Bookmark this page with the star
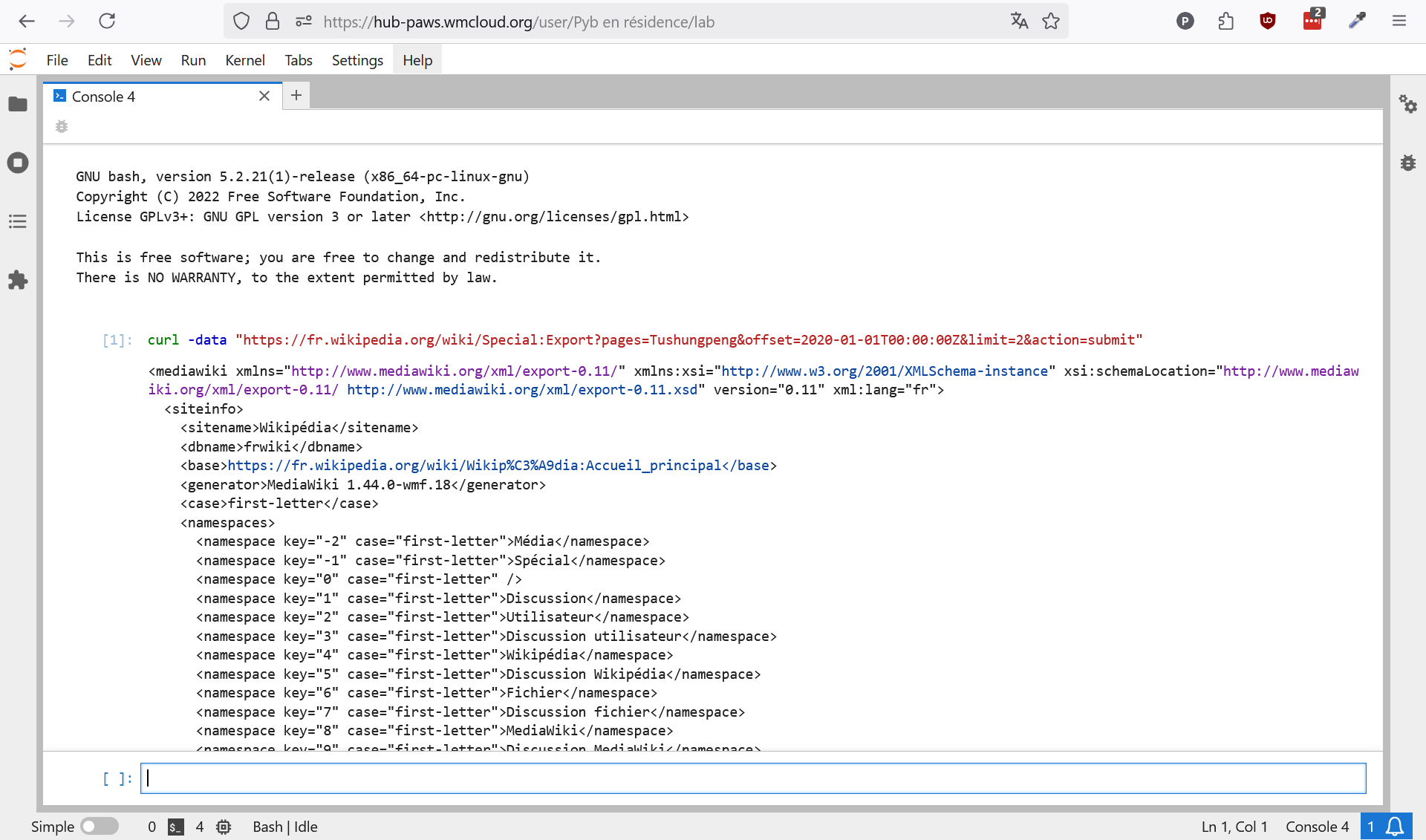Image resolution: width=1426 pixels, height=840 pixels. point(1051,22)
